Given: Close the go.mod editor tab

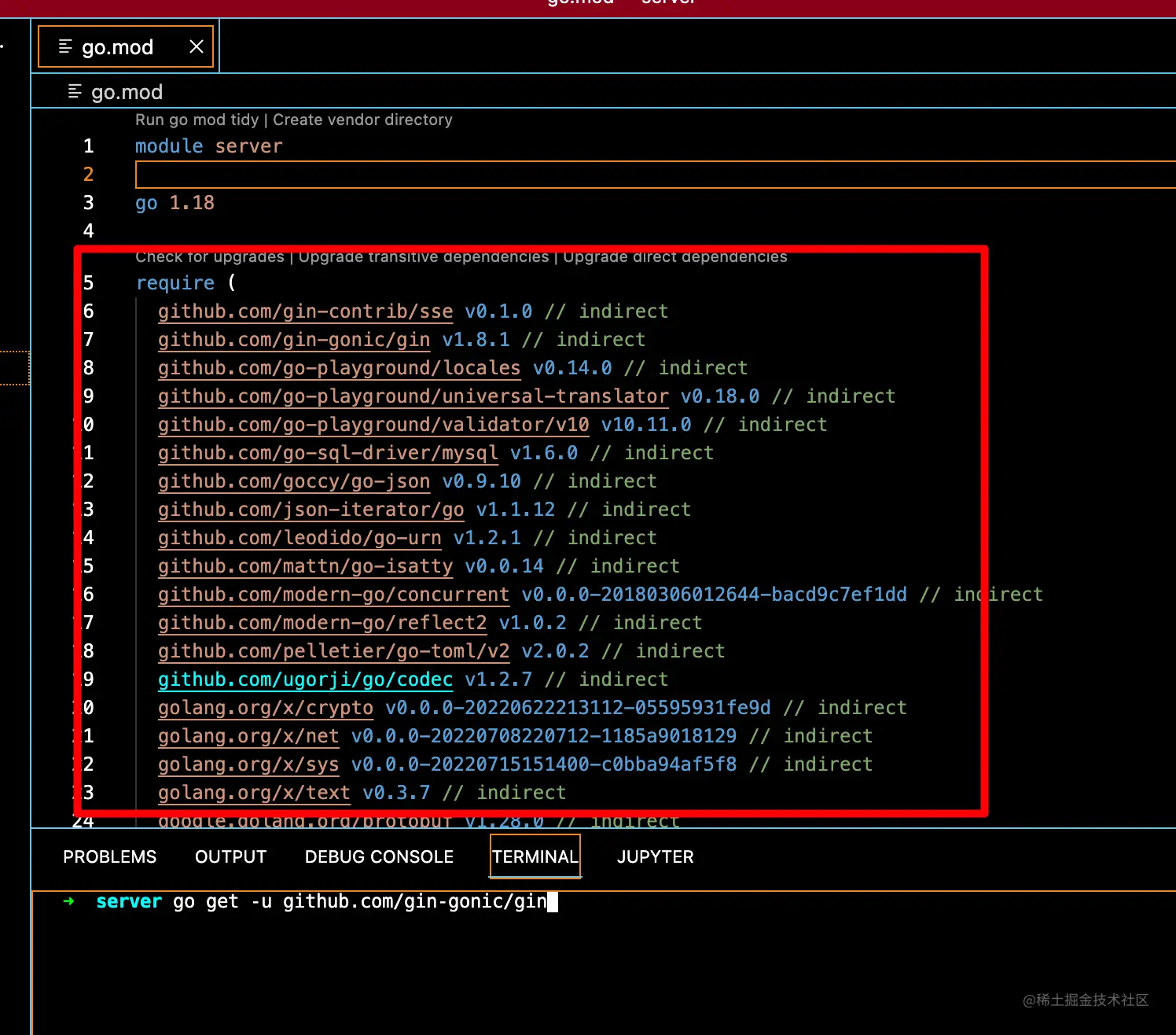Looking at the screenshot, I should click(x=197, y=47).
